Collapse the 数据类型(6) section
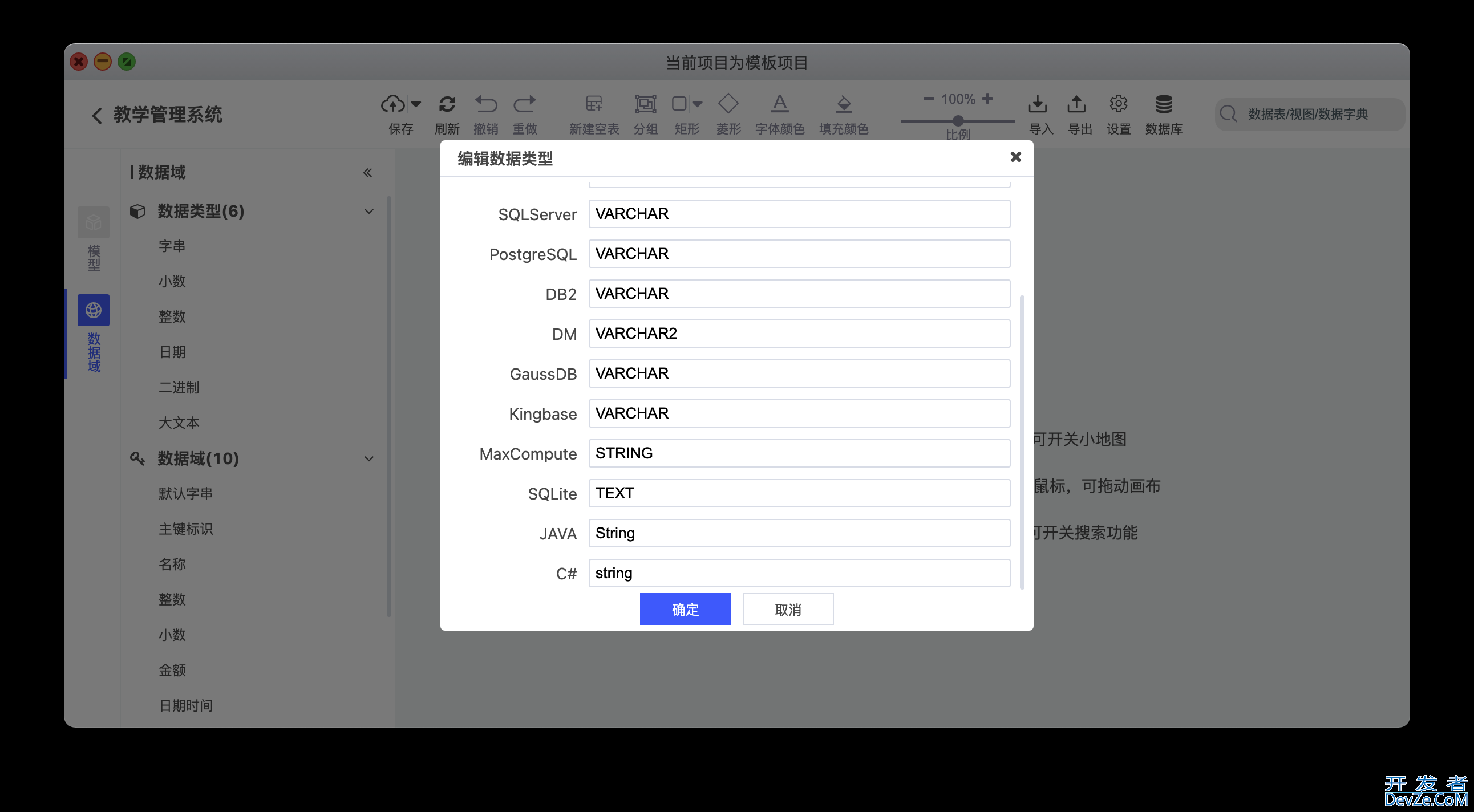Viewport: 1474px width, 812px height. 369,212
